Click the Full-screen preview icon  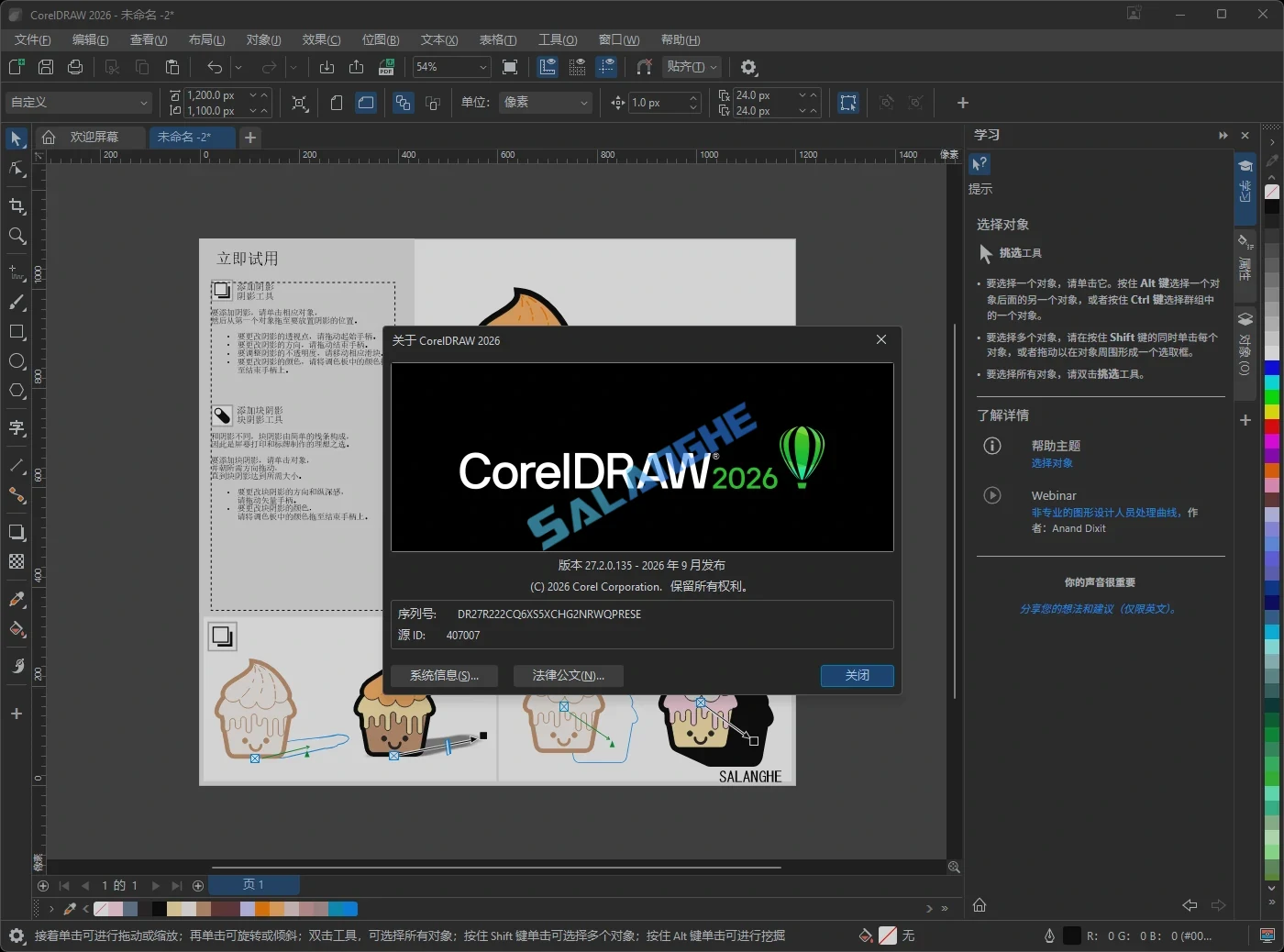pyautogui.click(x=511, y=67)
